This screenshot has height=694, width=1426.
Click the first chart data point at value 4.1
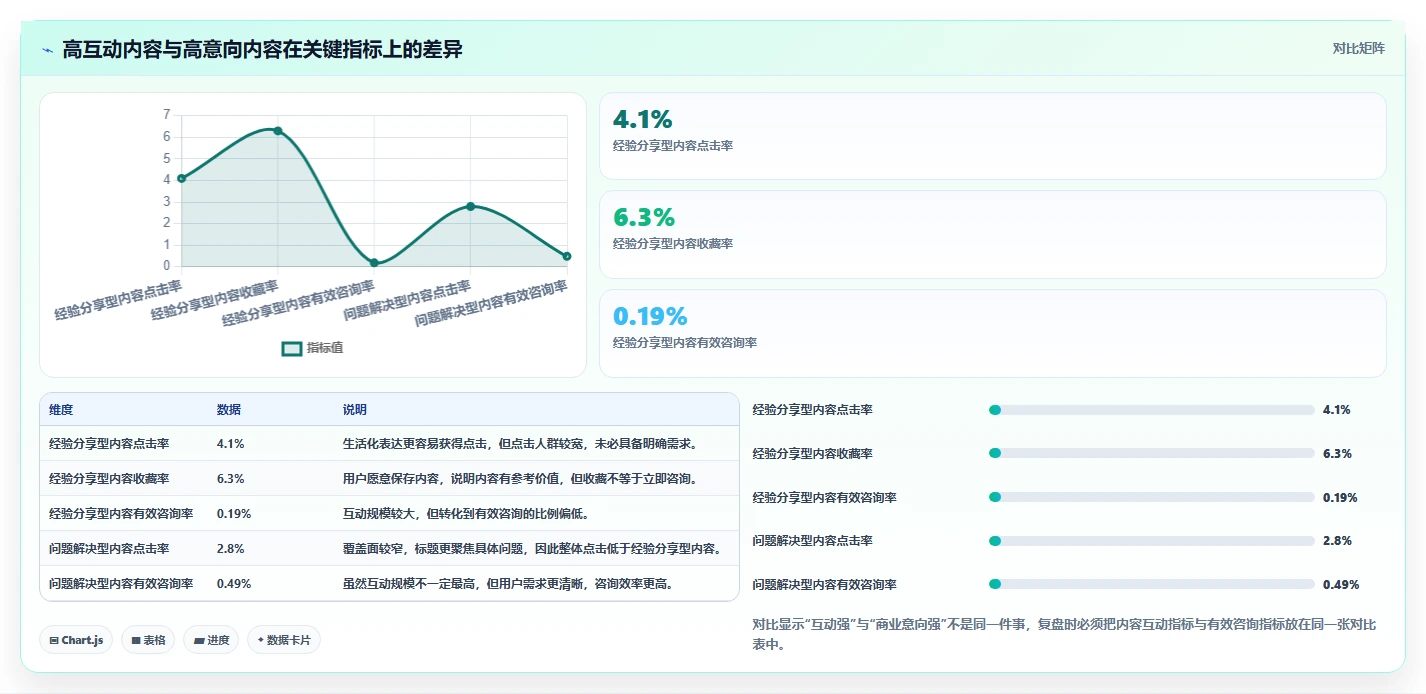click(181, 178)
